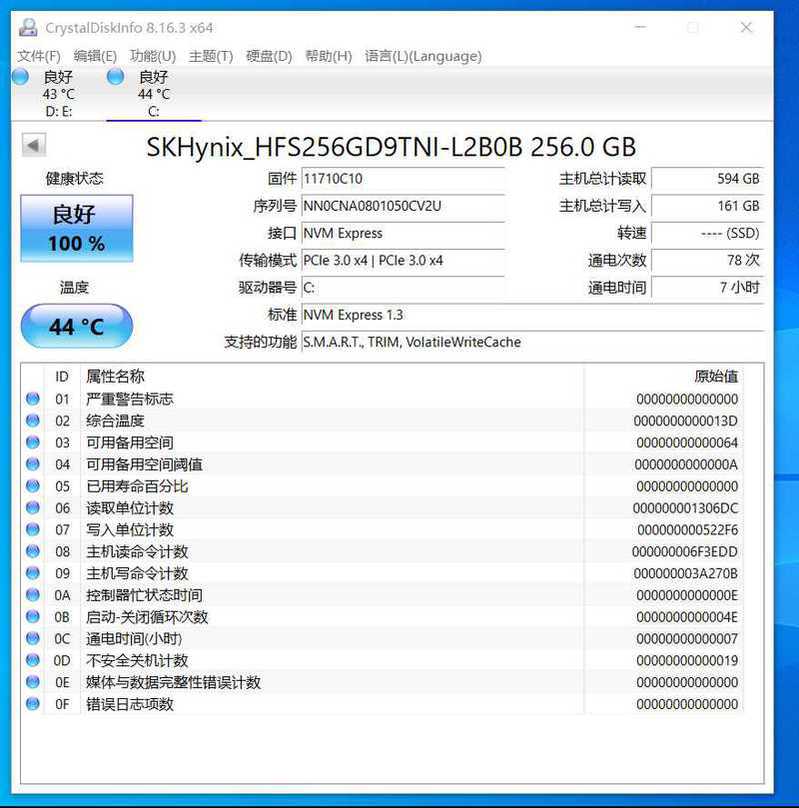Open the 文件(F) menu
The image size is (799, 808).
[x=39, y=56]
